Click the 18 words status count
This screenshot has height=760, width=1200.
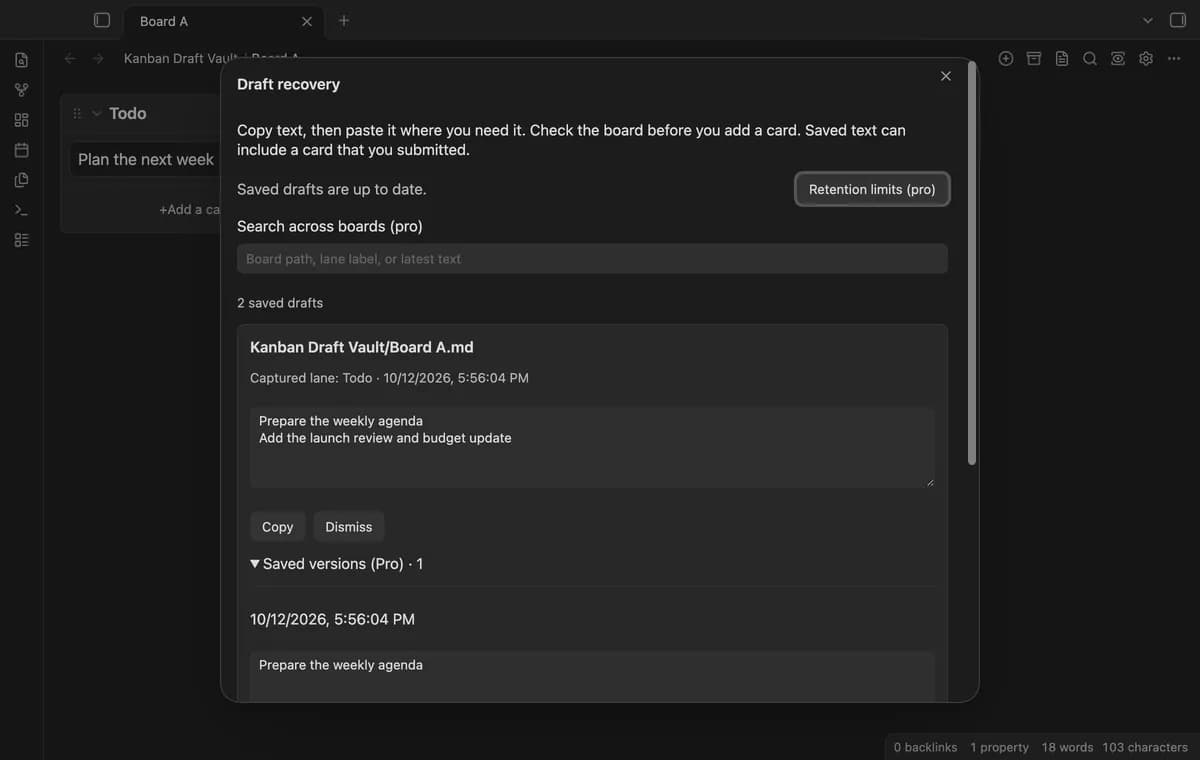(x=1067, y=747)
